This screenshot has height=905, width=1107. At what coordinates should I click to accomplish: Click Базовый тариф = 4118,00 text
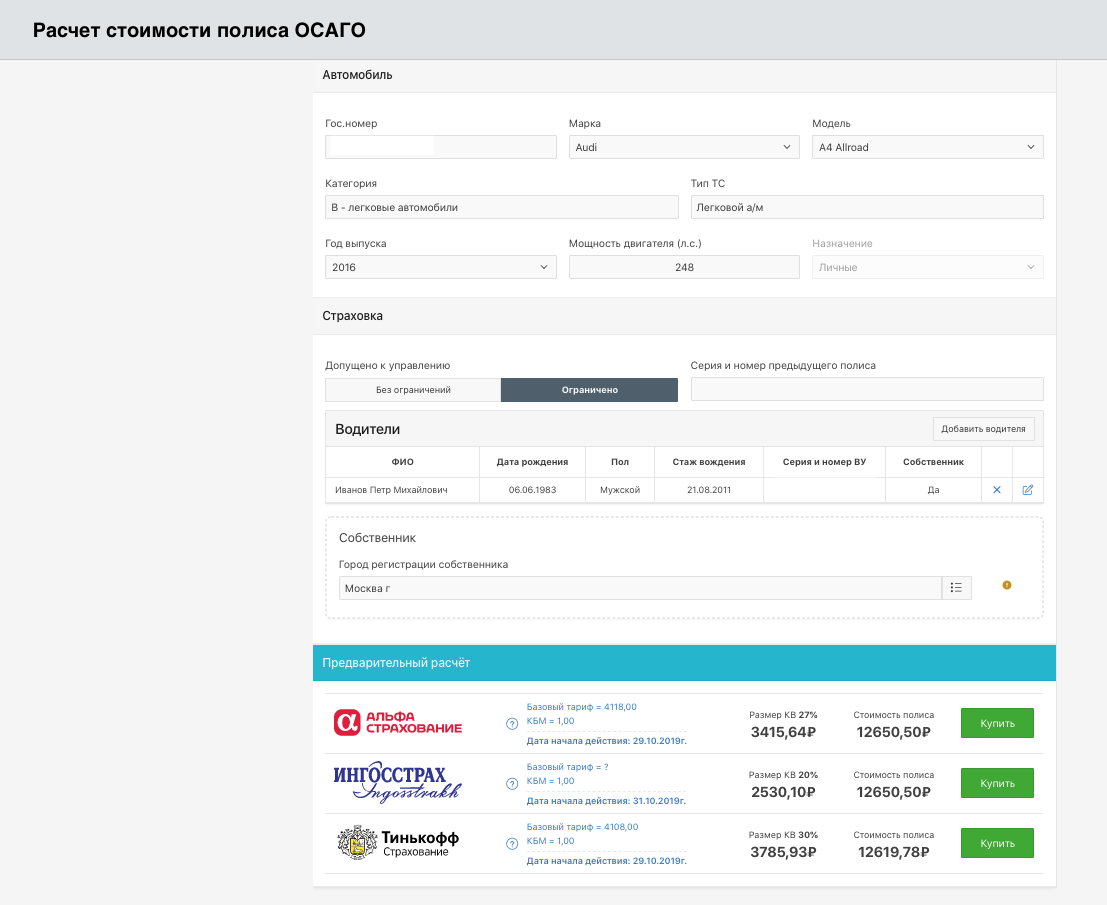(x=582, y=707)
